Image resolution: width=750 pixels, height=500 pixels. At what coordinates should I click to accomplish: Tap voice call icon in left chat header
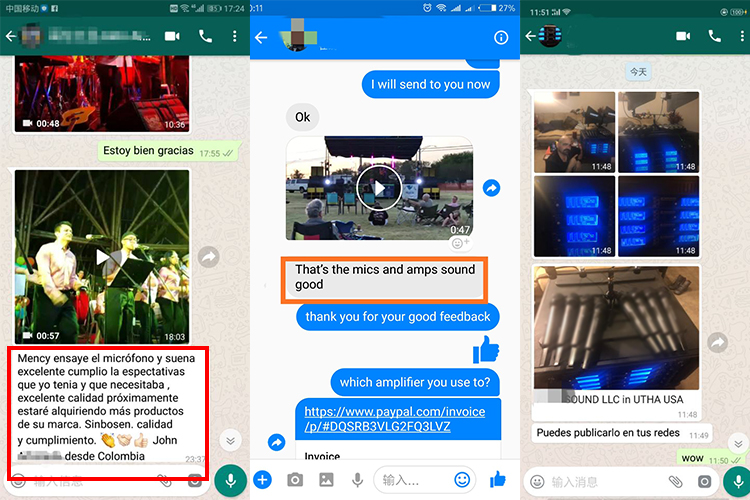coord(205,36)
